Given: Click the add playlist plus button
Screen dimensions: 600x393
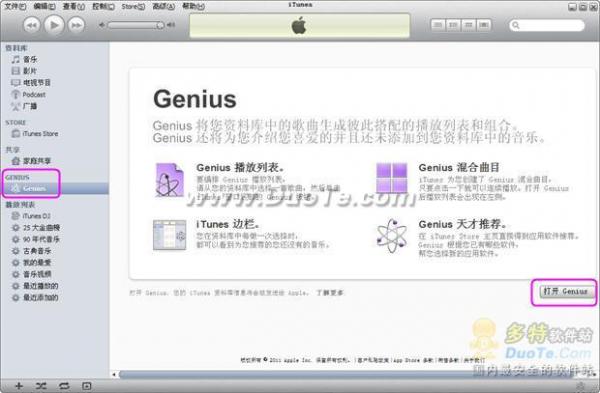Looking at the screenshot, I should tap(18, 386).
